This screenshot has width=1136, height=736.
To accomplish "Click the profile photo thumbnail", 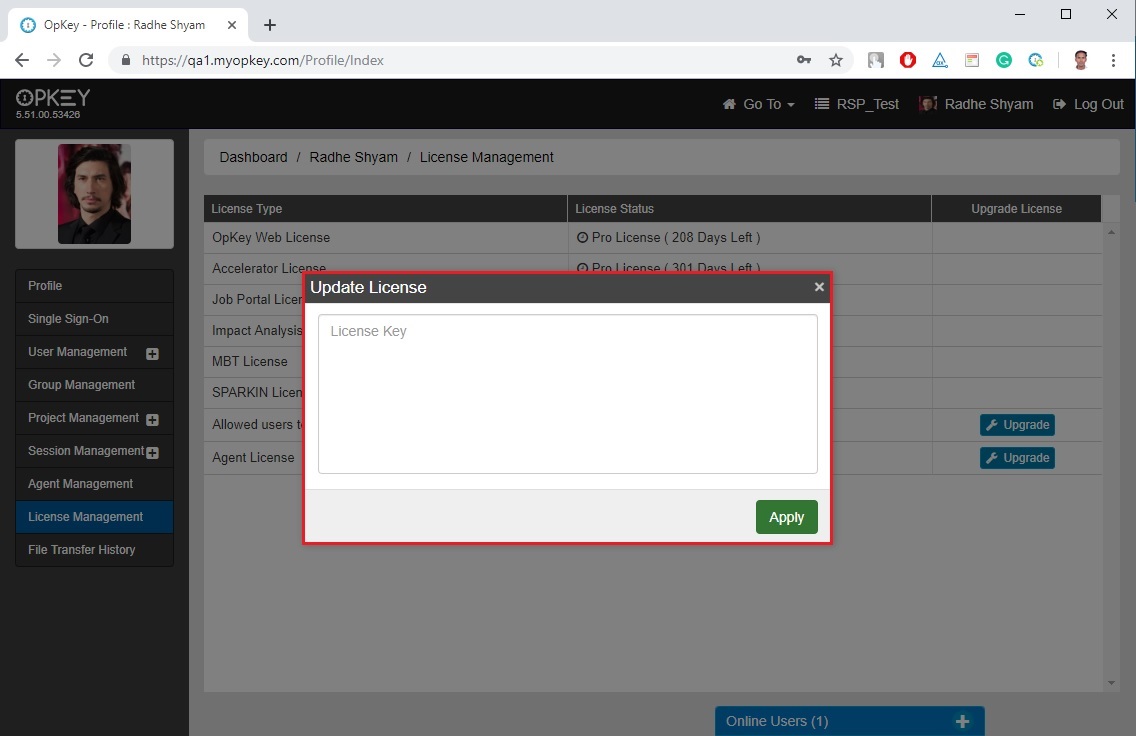I will pyautogui.click(x=94, y=193).
